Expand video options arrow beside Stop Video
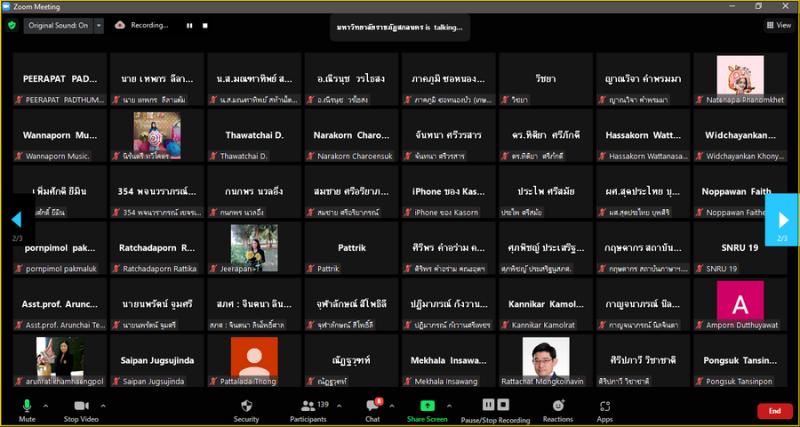800x427 pixels. click(103, 405)
